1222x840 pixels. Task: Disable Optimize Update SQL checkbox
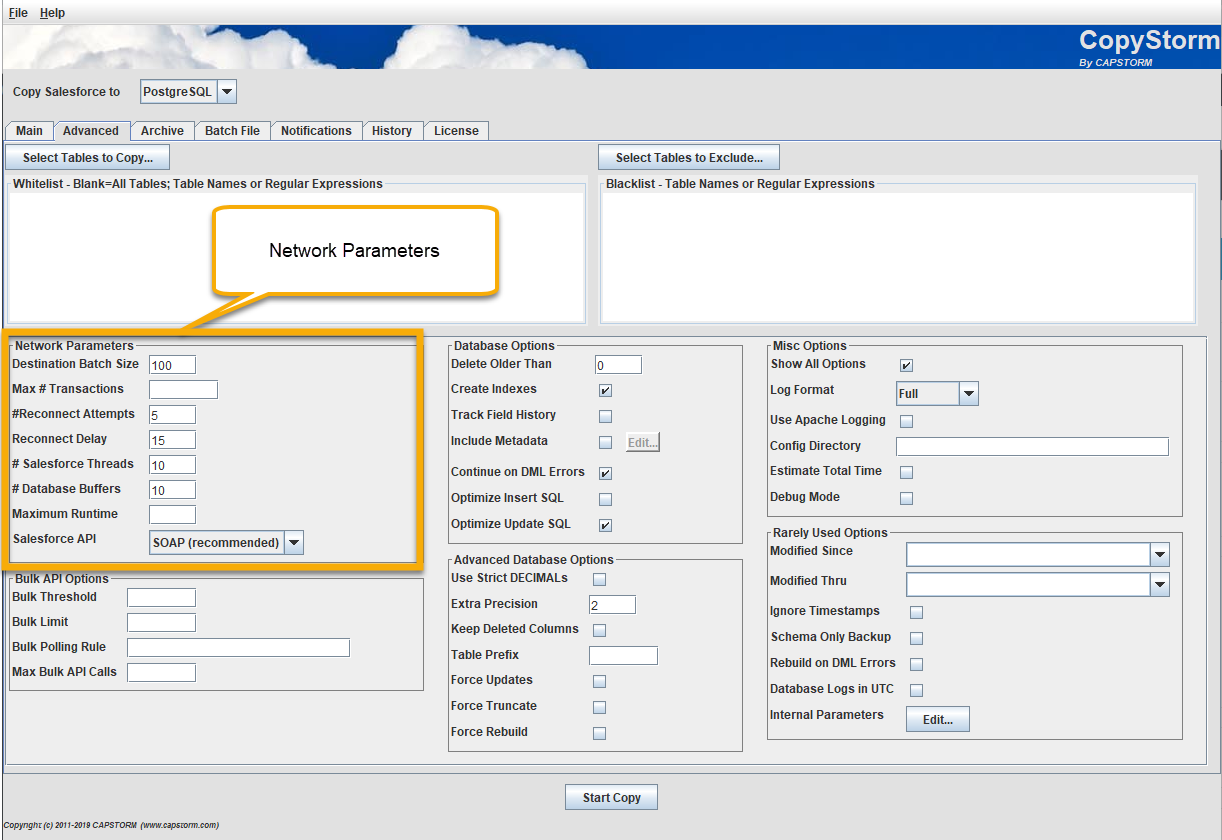coord(605,525)
